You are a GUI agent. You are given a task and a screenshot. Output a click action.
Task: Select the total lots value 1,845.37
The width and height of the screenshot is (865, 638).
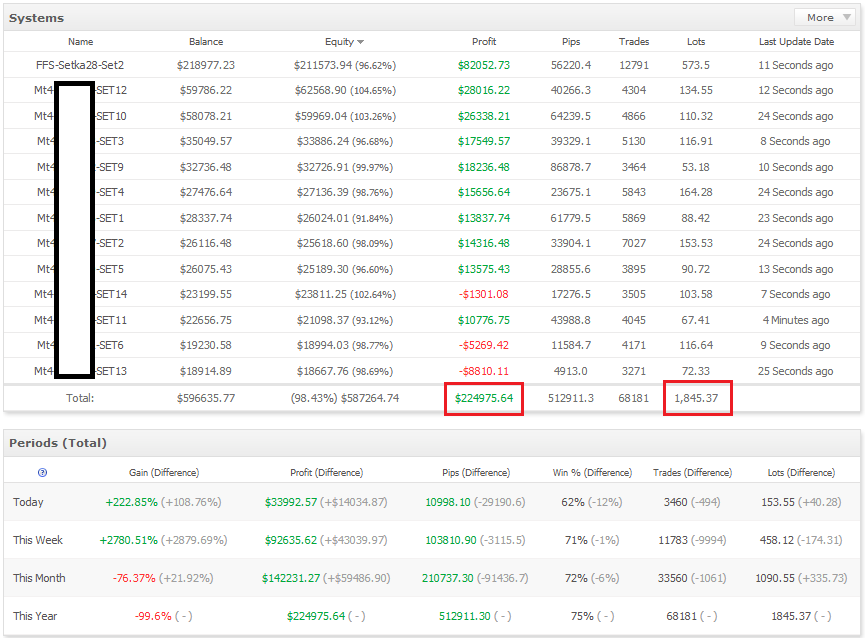[x=696, y=398]
